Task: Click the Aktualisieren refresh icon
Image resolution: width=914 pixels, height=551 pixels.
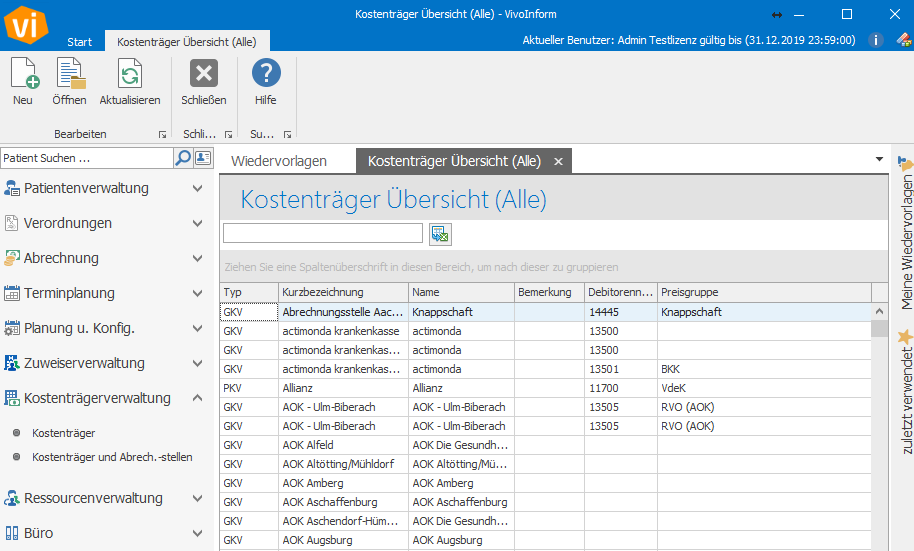Action: click(129, 73)
